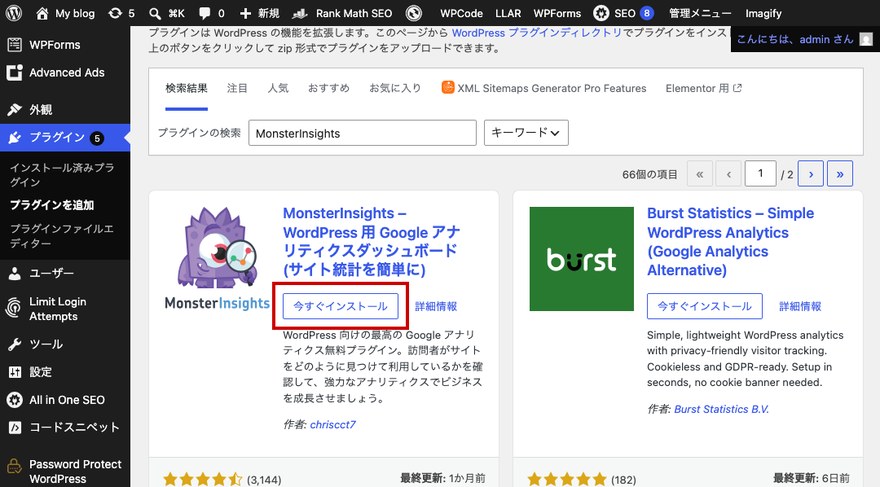
Task: Select the 検索結果 tab
Action: tap(186, 88)
